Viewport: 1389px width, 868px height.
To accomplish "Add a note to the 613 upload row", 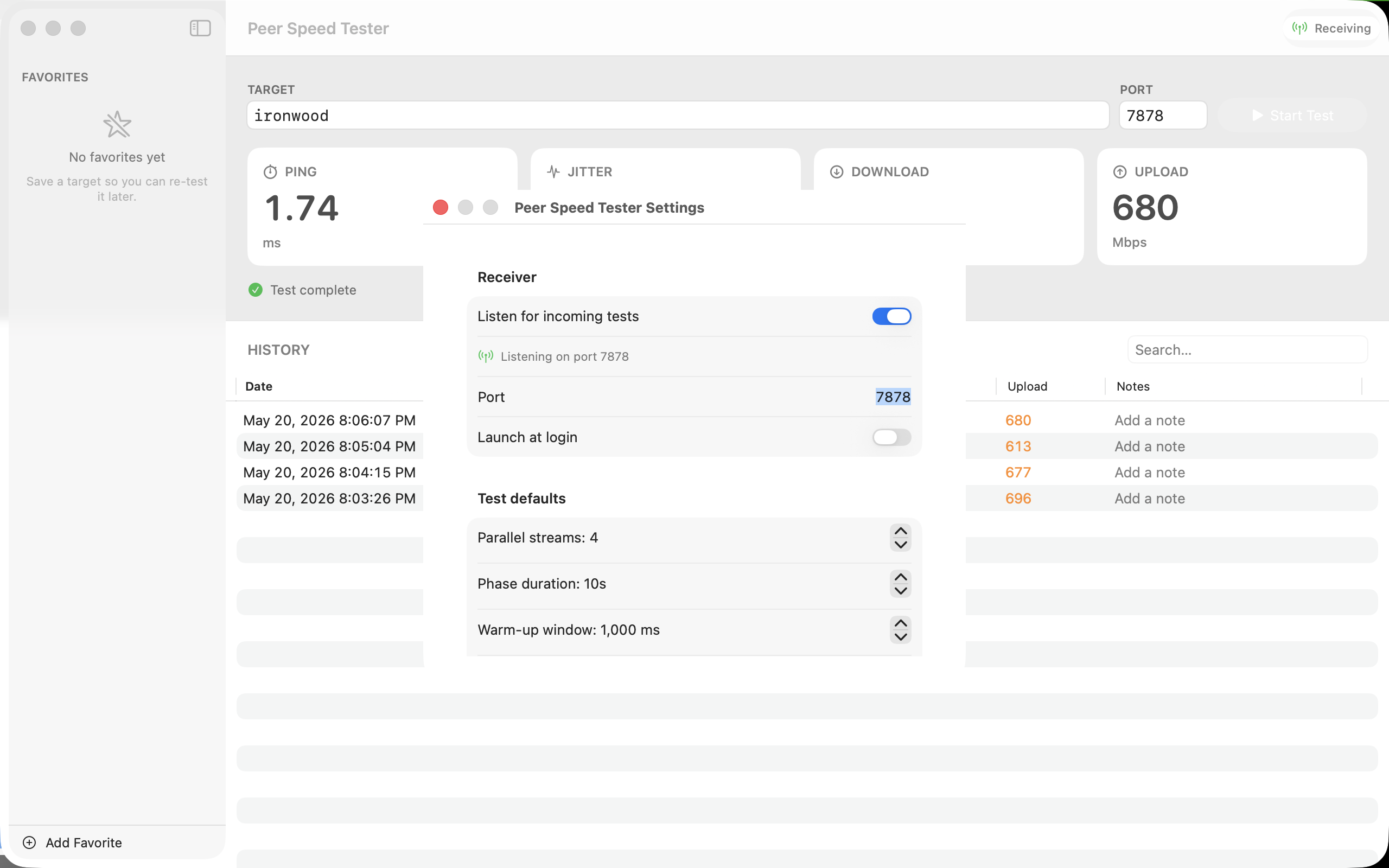I will tap(1150, 446).
